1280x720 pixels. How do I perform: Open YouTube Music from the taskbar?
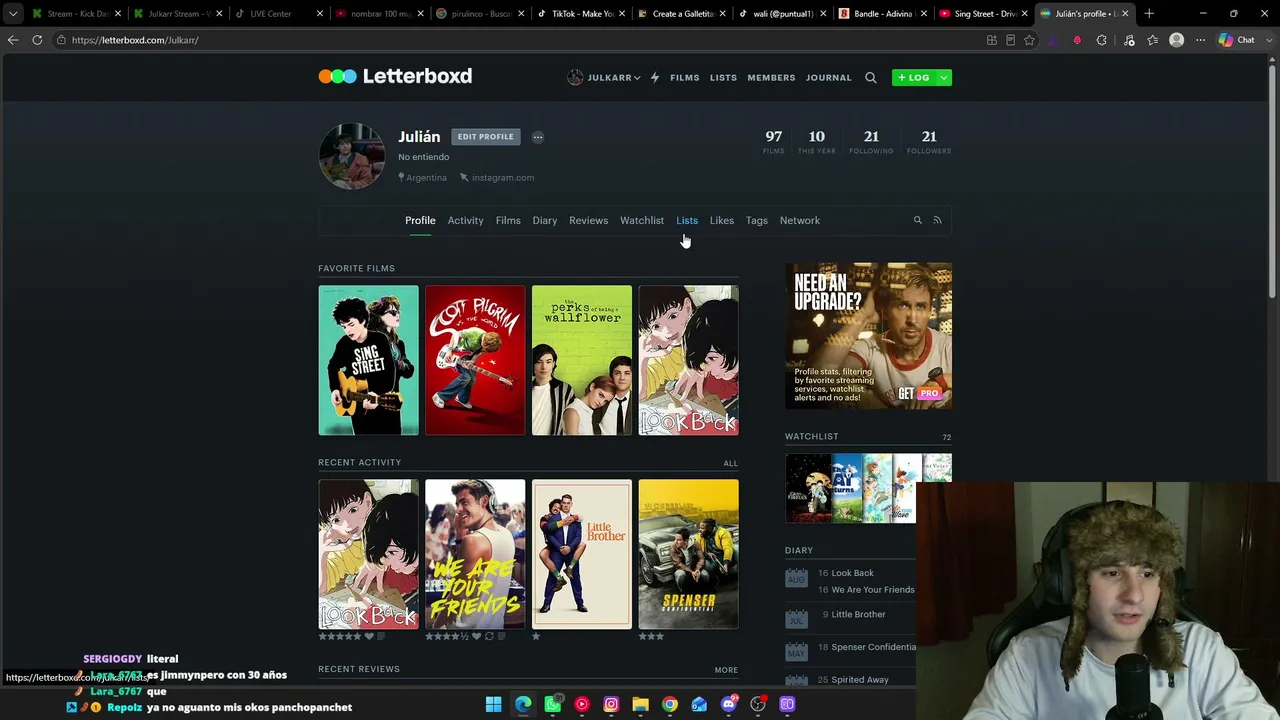tap(581, 704)
